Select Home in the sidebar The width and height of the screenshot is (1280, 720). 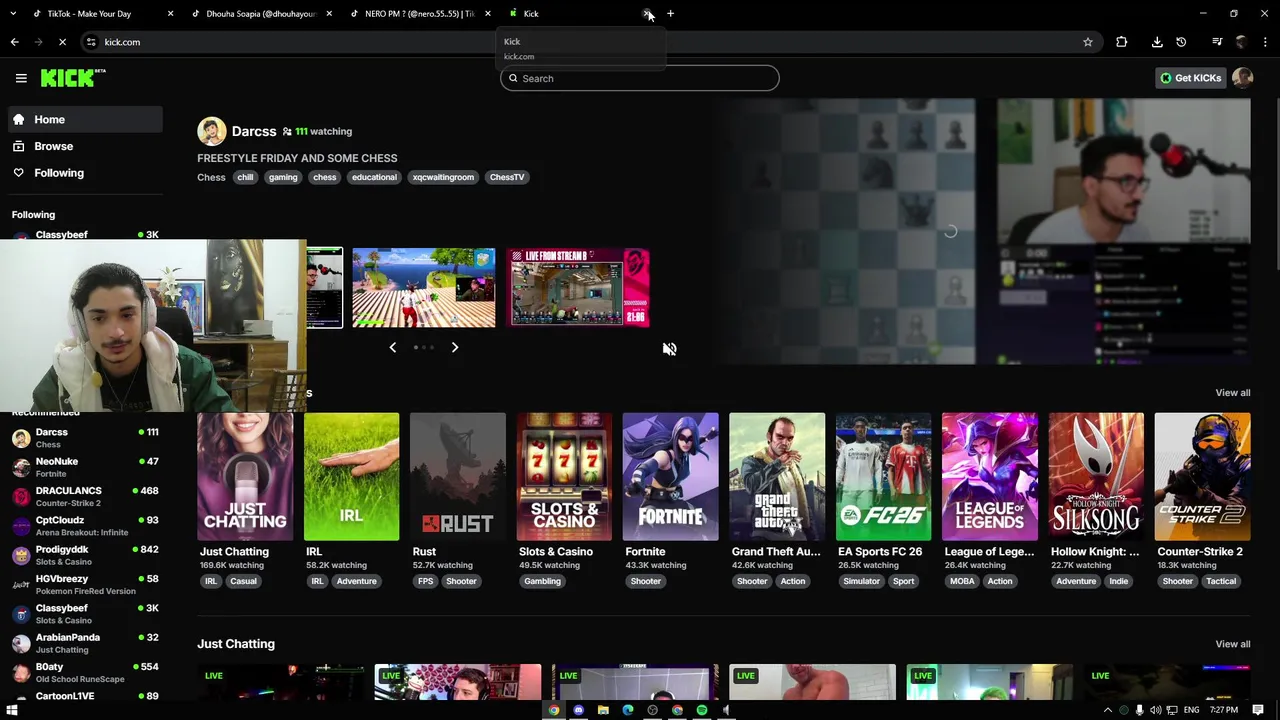coord(85,119)
